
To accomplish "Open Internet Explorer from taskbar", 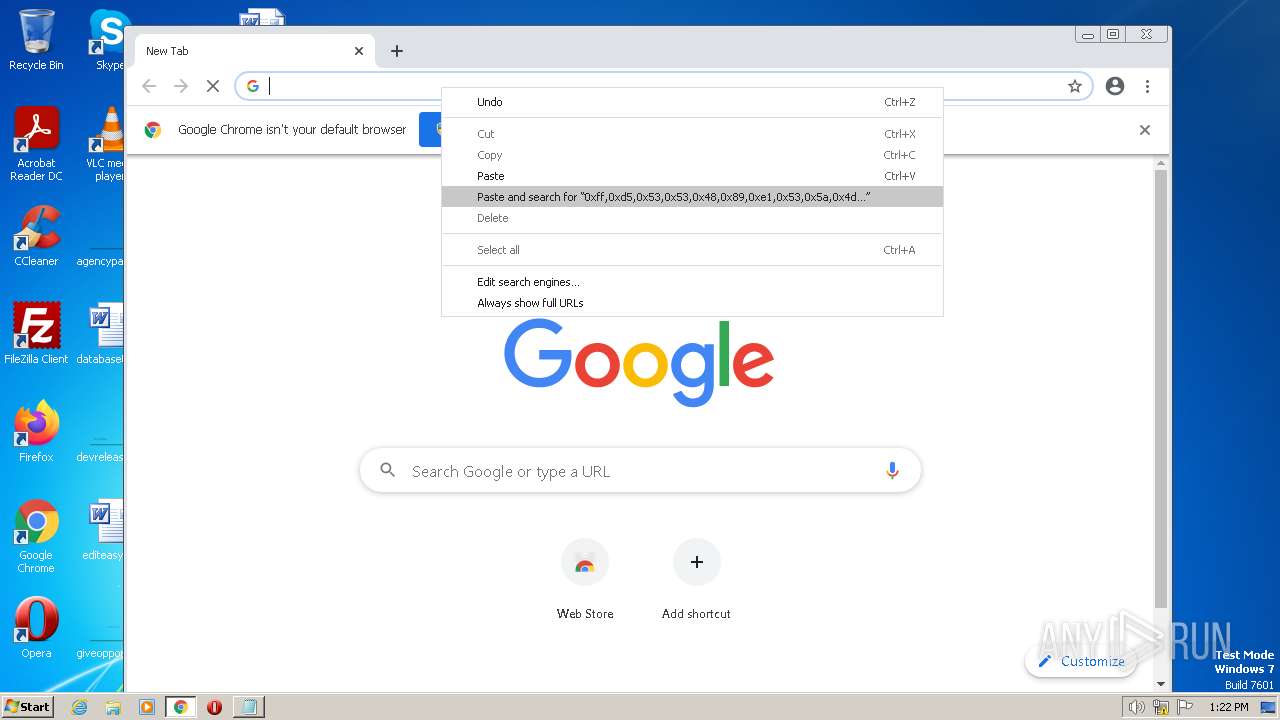I will pyautogui.click(x=79, y=707).
